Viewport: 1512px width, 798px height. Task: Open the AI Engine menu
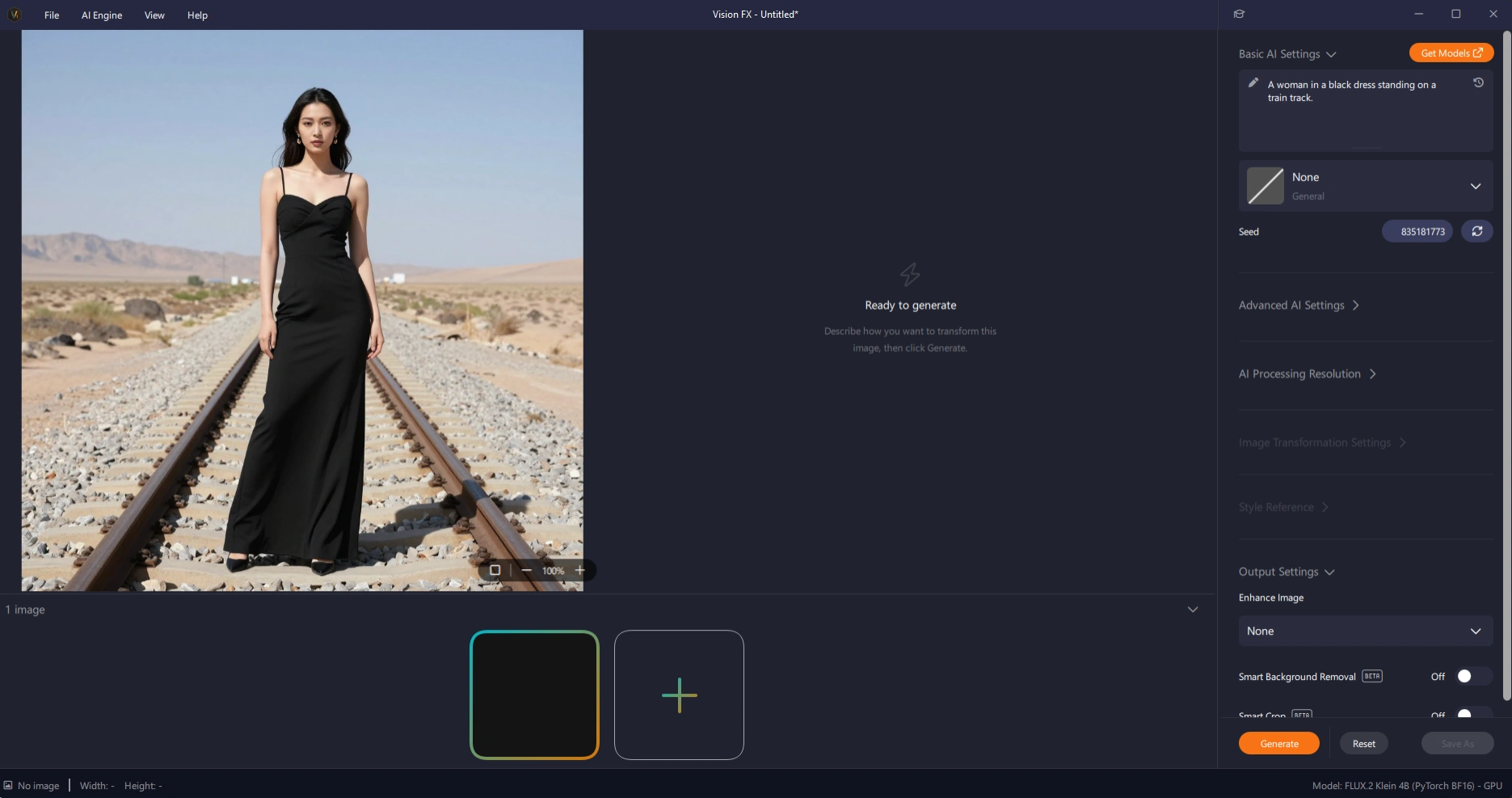(x=102, y=15)
